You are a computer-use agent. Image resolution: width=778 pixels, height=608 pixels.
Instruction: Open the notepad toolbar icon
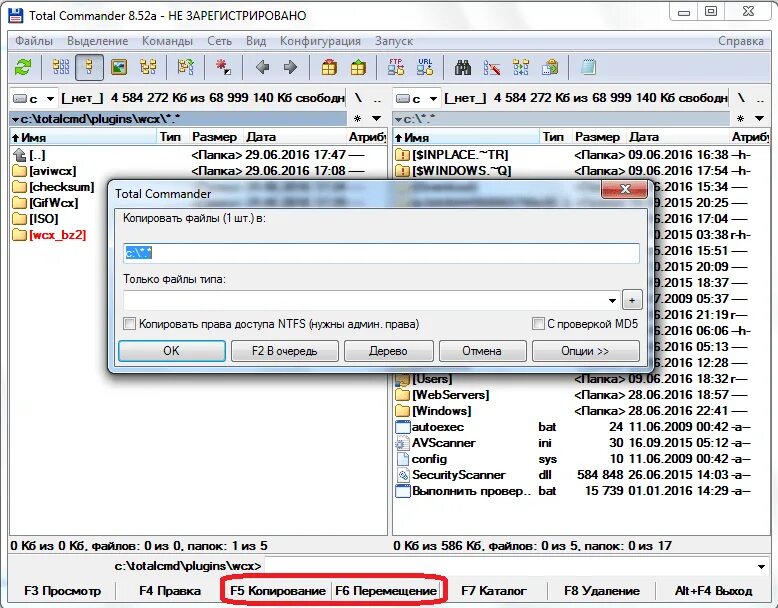tap(588, 67)
